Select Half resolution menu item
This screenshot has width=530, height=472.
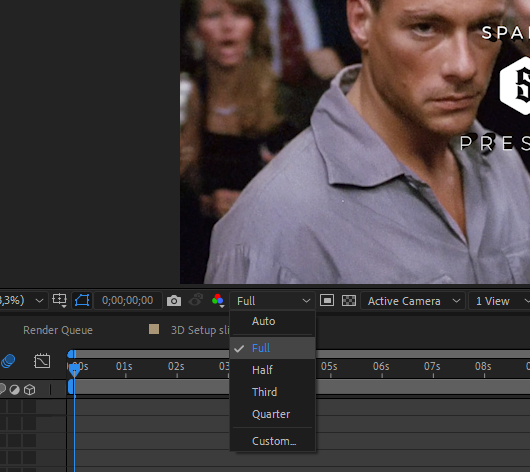pos(272,370)
